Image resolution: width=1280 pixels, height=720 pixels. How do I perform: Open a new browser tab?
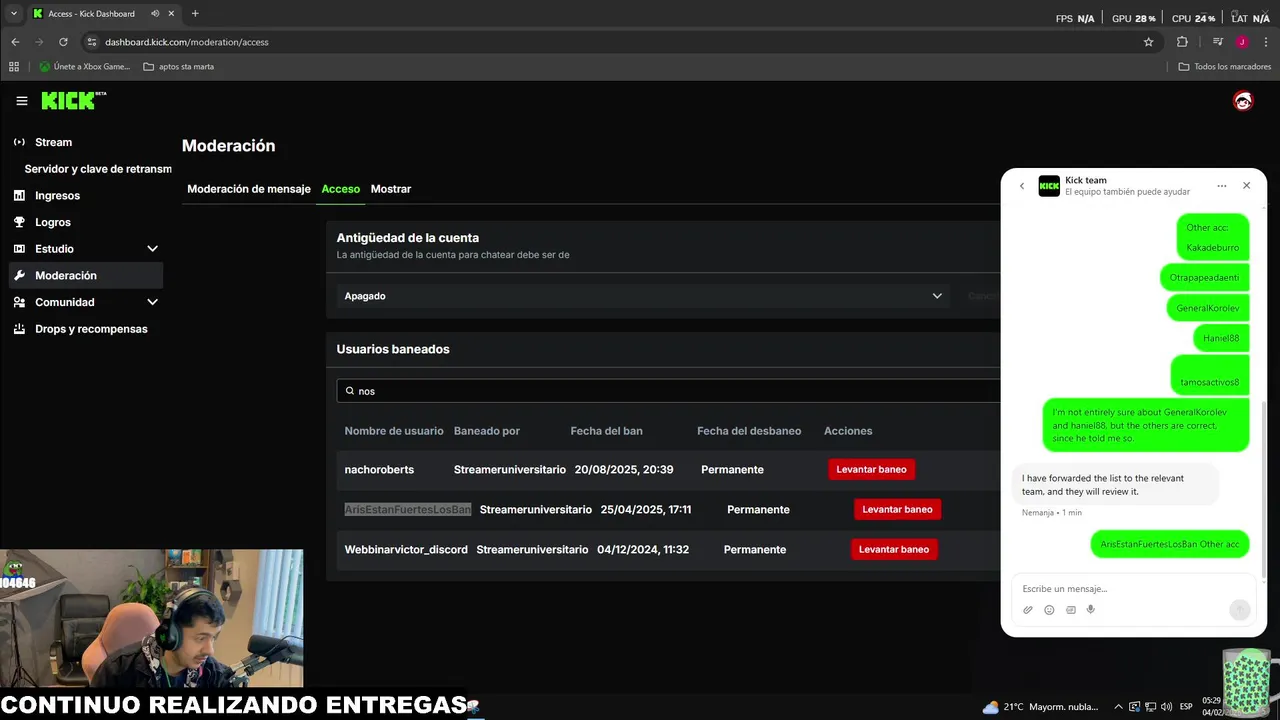pyautogui.click(x=195, y=14)
